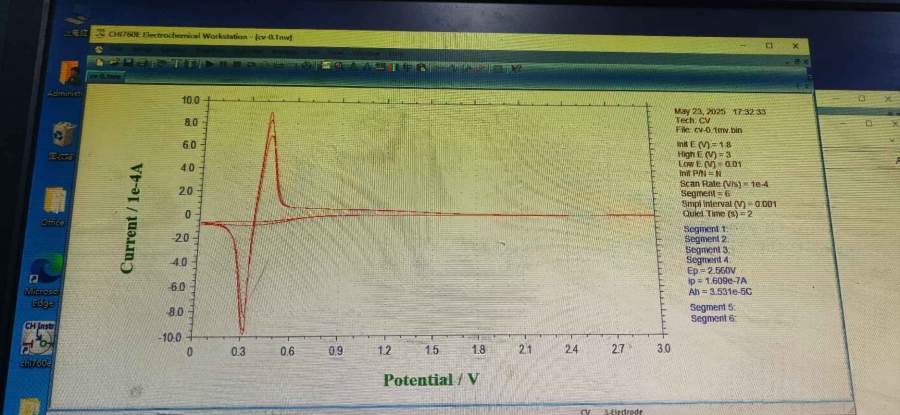Select the 'Low E (V) = 0.01' line
The height and width of the screenshot is (415, 900).
(709, 165)
